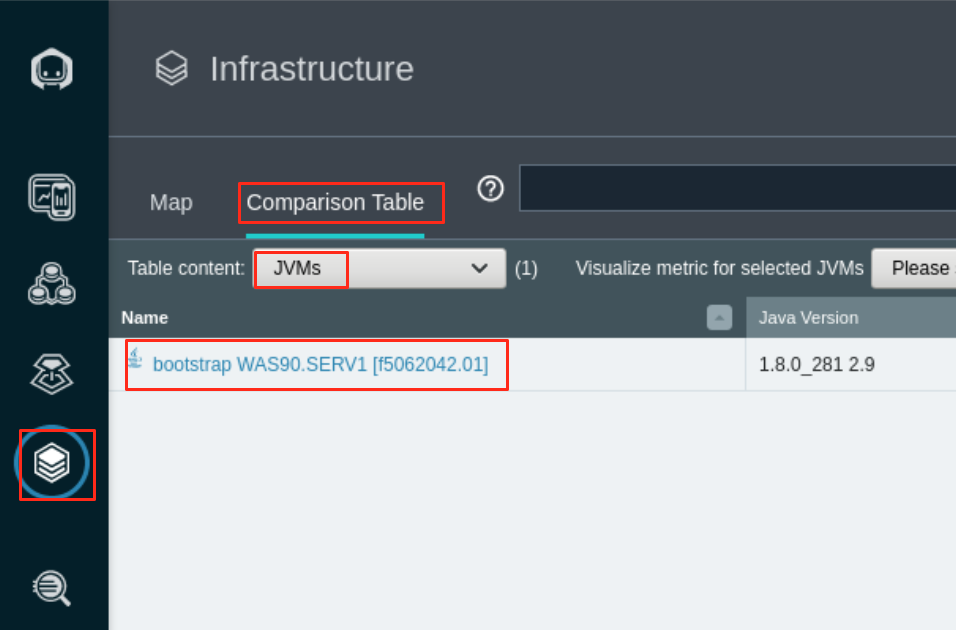The image size is (956, 630).
Task: Click the (1) JVM count label
Action: [x=526, y=268]
